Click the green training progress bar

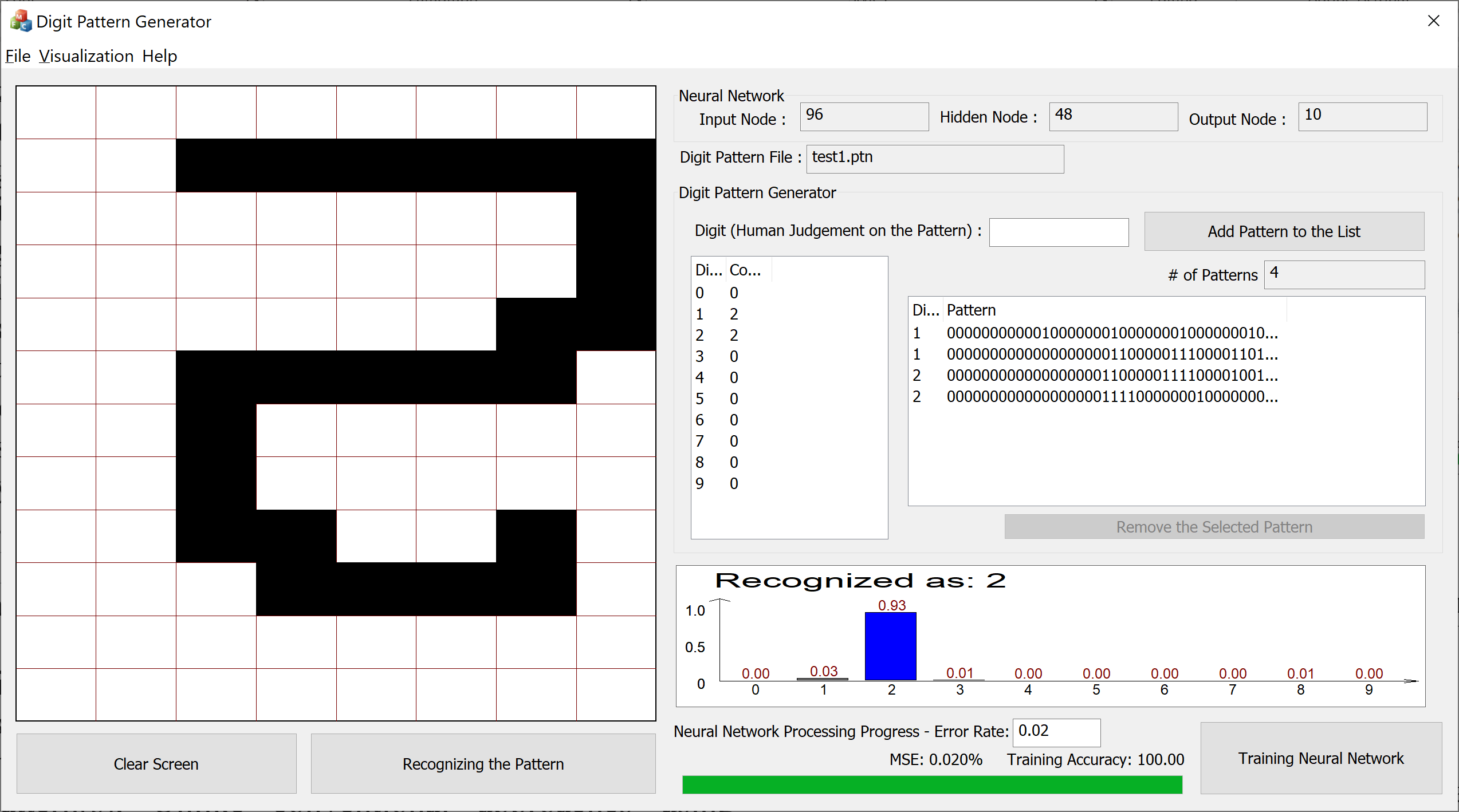pos(931,785)
